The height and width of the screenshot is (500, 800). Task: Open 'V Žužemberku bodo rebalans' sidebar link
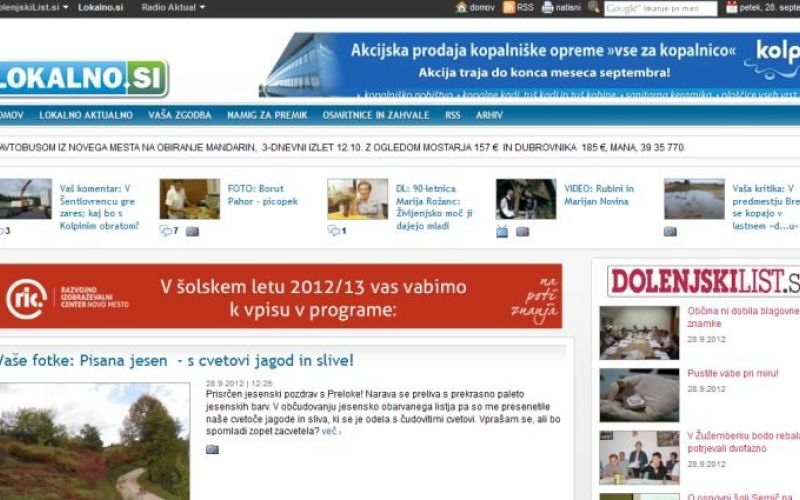pos(743,442)
